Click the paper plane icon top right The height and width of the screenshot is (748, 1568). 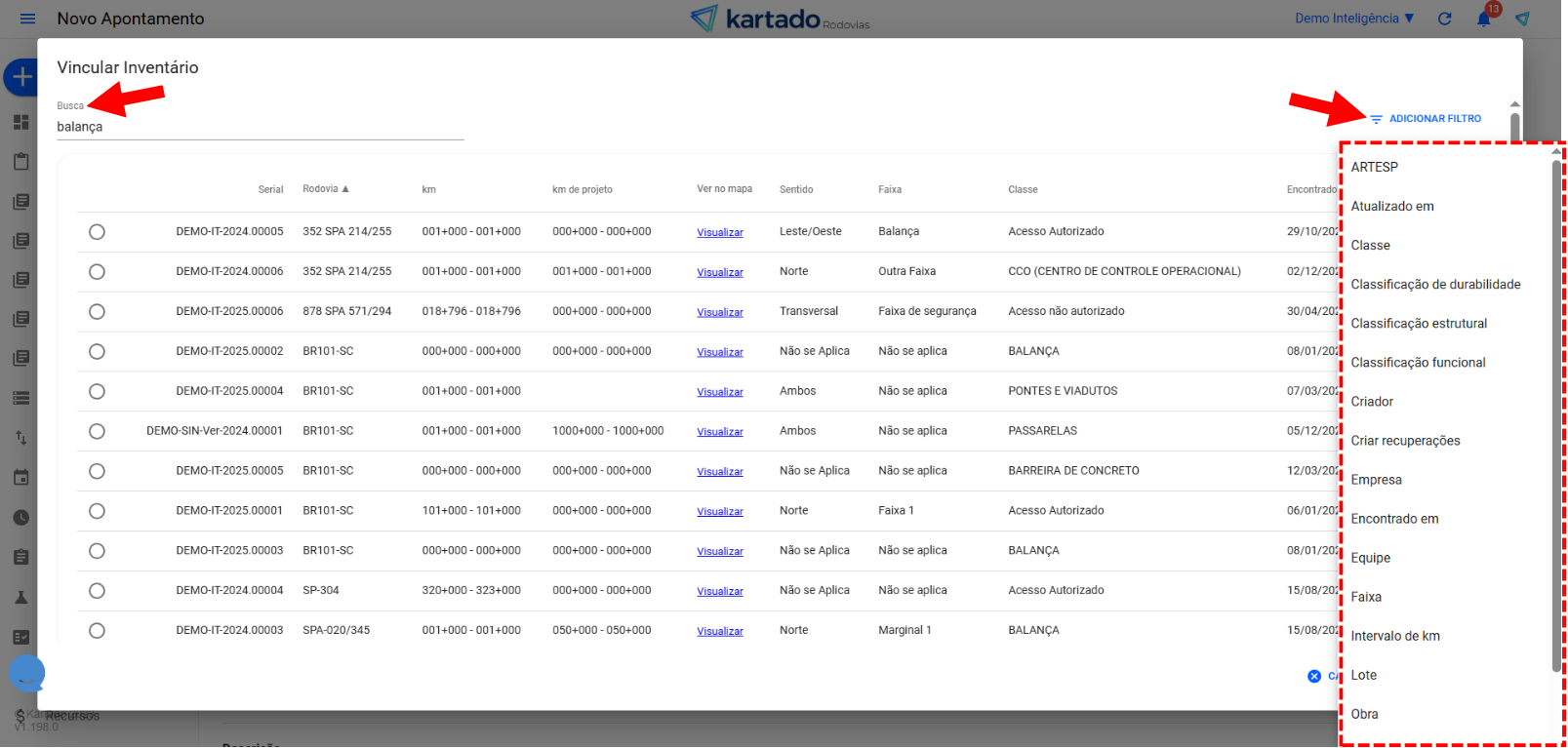click(1522, 19)
